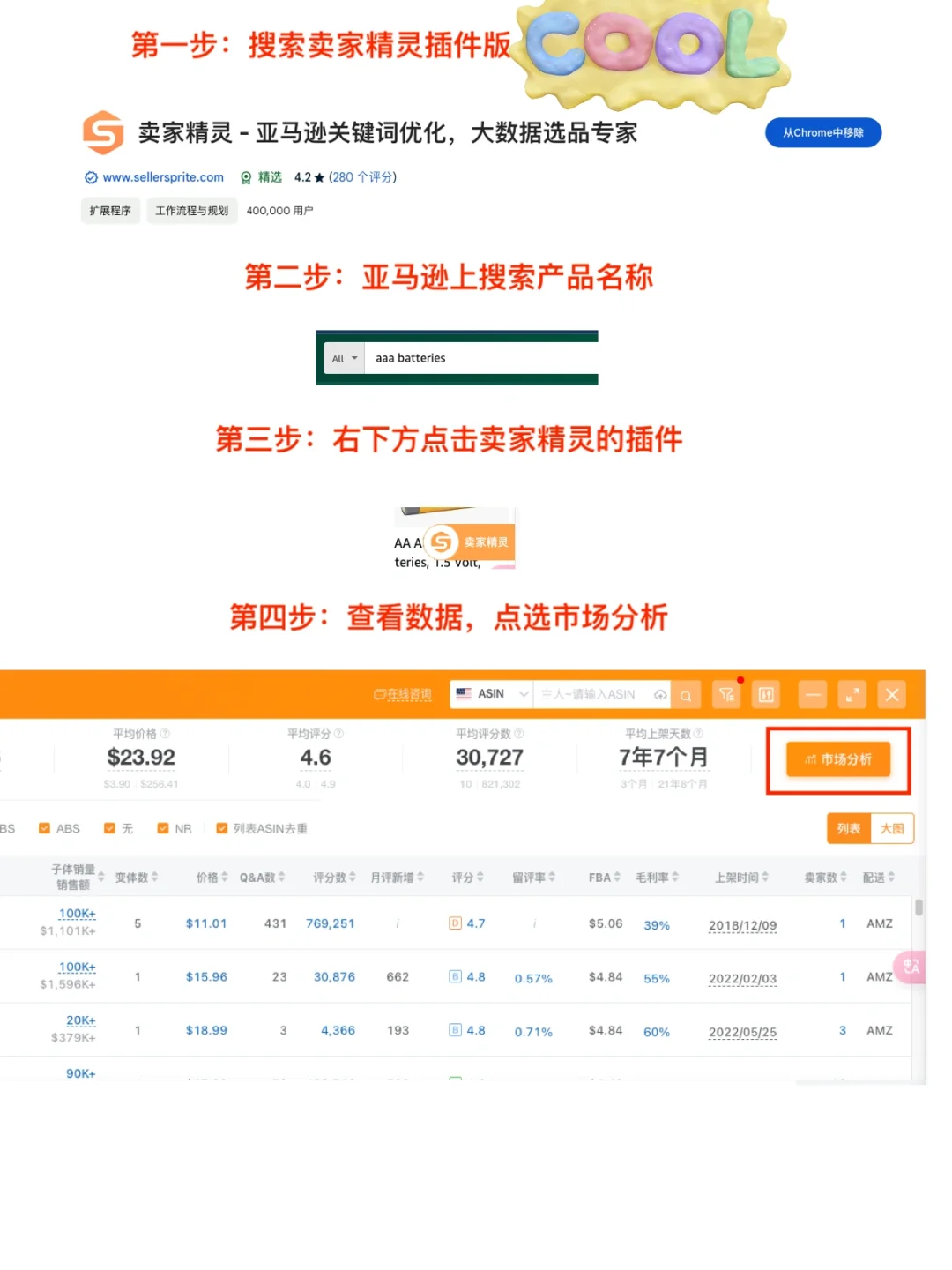Switch to 大图 view tab

892,828
